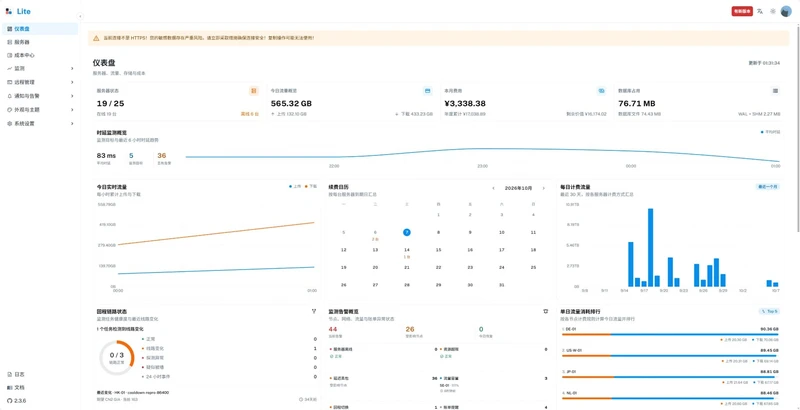
Task: Select day 6 in the renewal calendar
Action: pos(375,233)
